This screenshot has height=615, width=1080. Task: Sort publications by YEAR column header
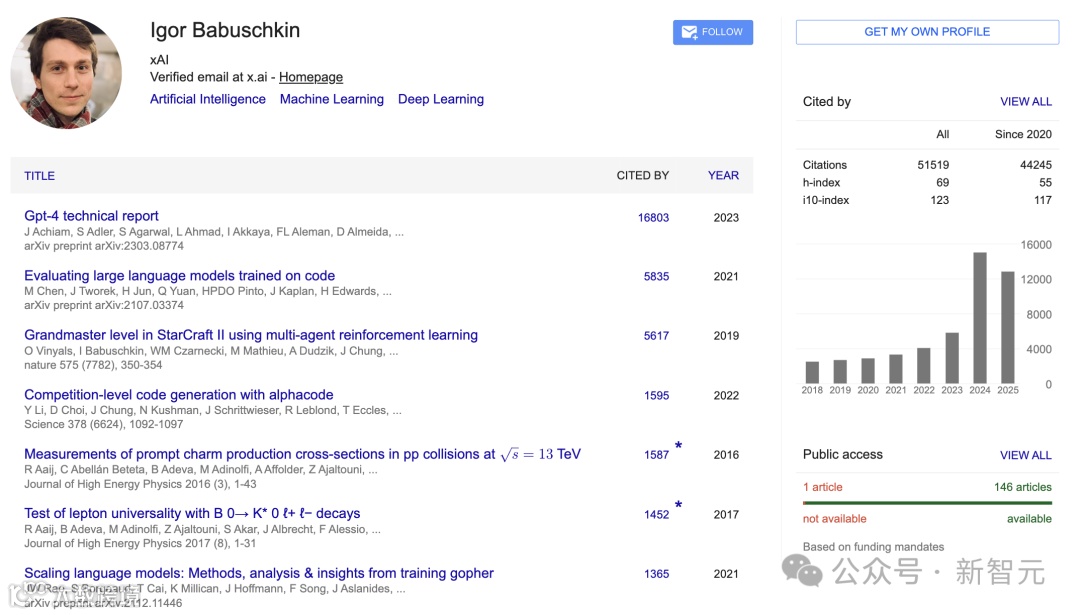(x=723, y=176)
